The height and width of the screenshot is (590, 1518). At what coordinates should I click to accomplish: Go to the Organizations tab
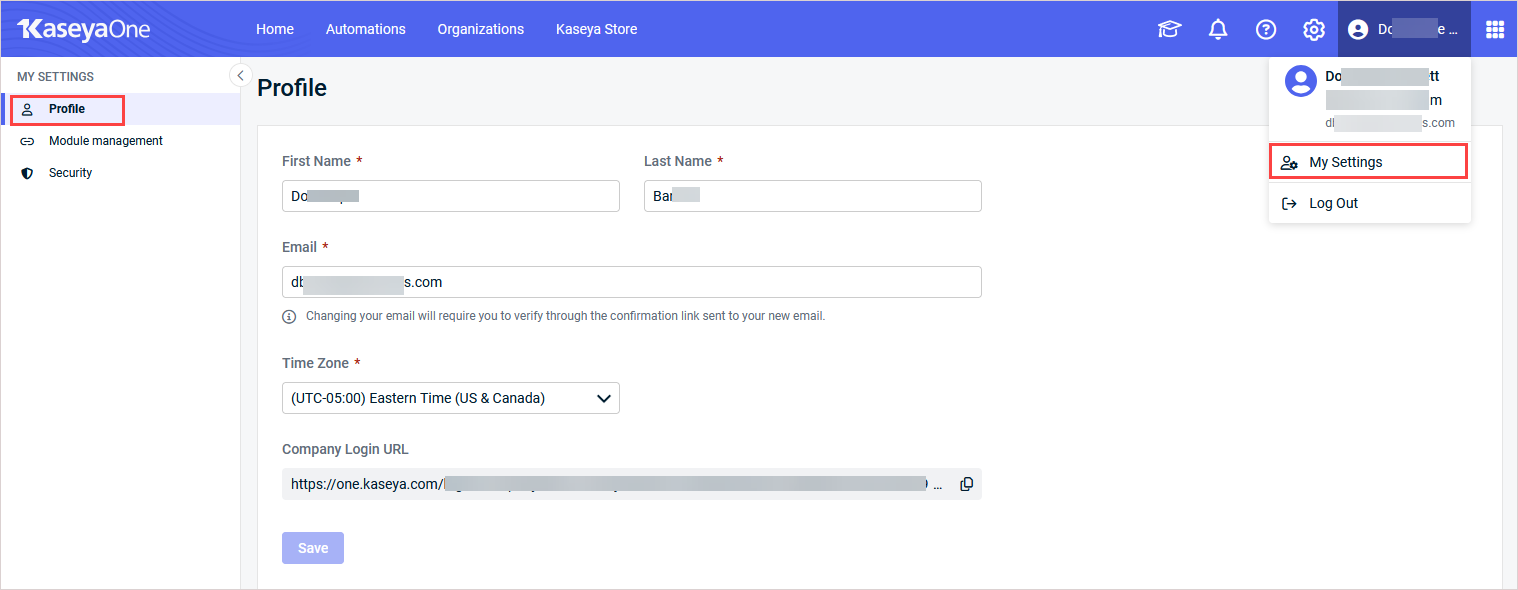tap(480, 29)
